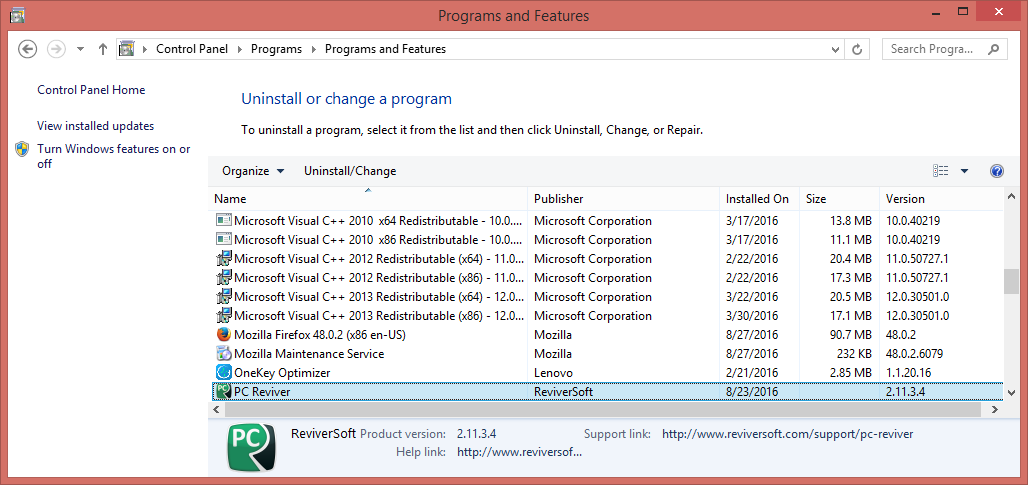
Task: Click the ReviverSoft publisher cell
Action: [563, 392]
